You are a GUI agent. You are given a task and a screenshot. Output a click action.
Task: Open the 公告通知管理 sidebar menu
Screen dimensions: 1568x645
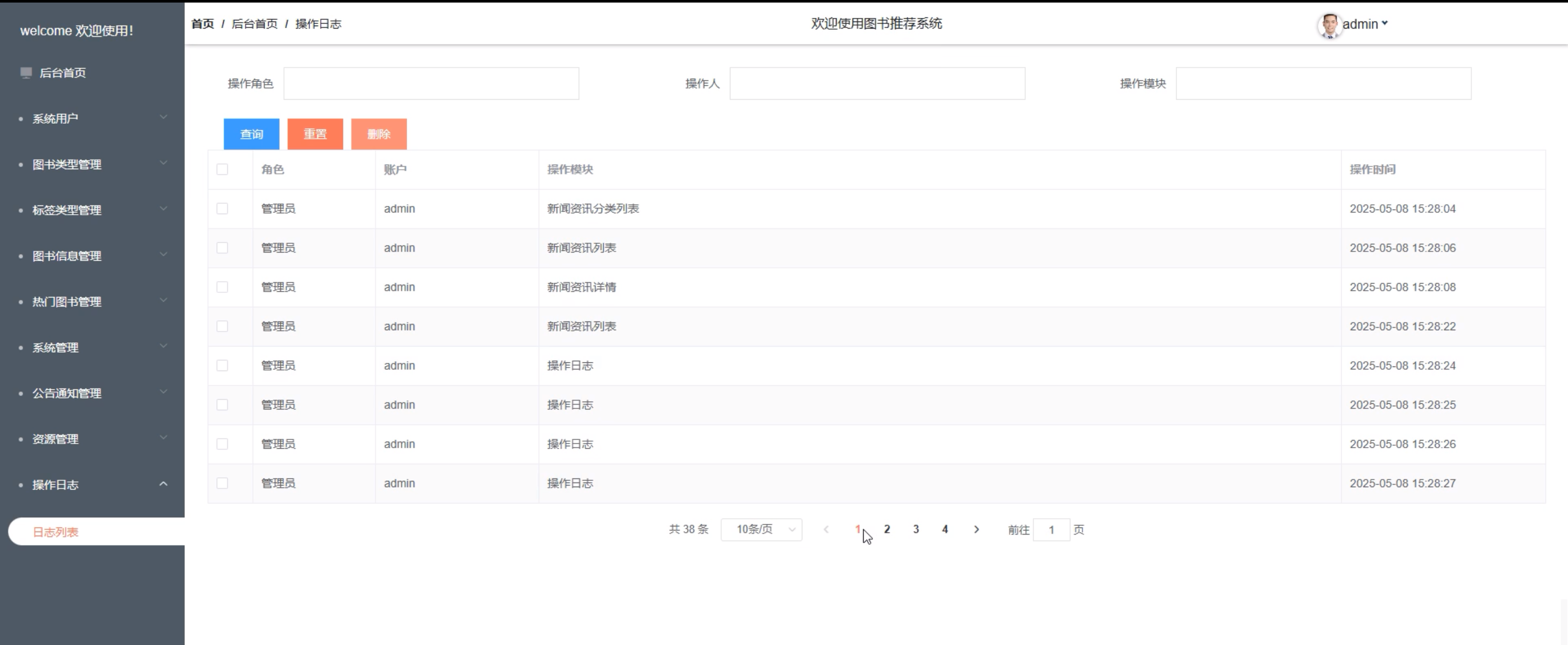point(67,394)
